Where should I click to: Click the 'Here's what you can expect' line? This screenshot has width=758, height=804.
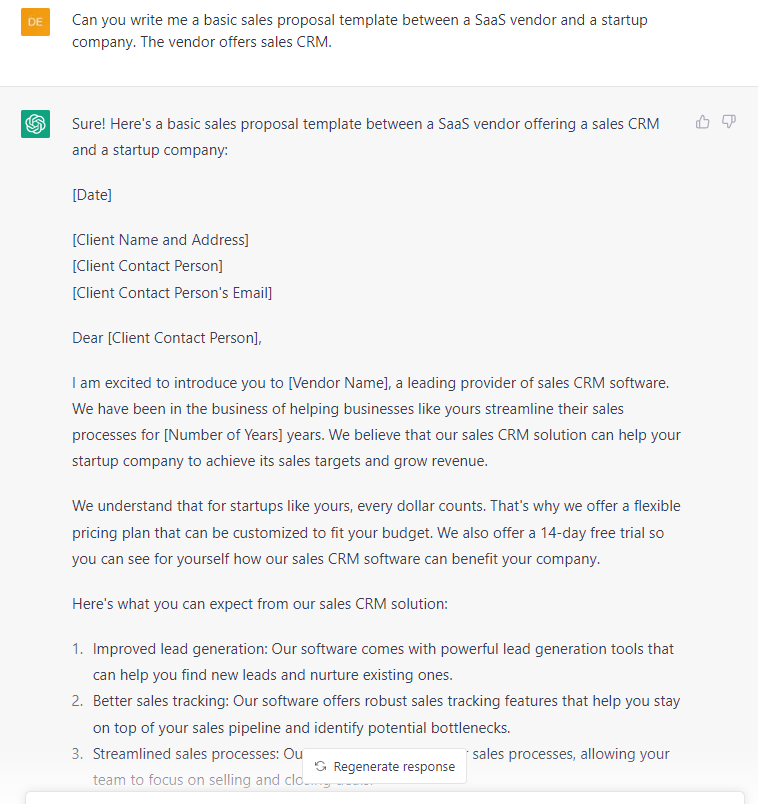(260, 604)
